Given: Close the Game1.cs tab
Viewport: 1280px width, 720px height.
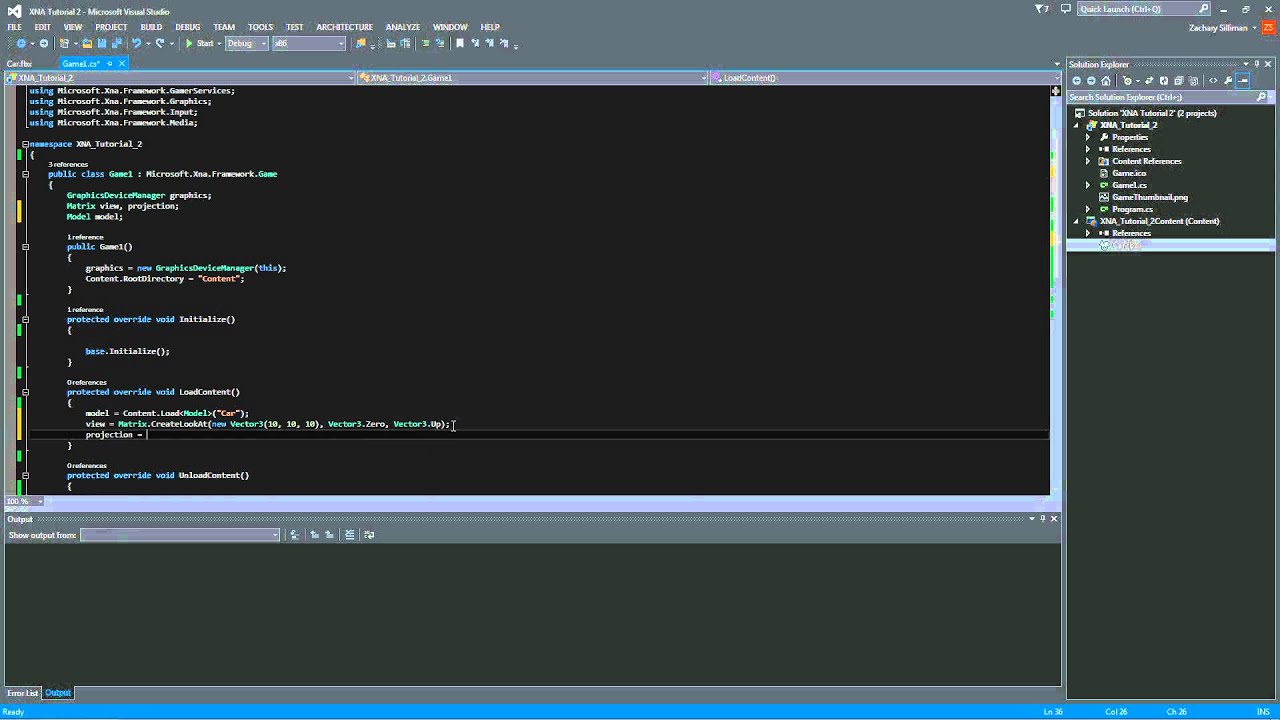Looking at the screenshot, I should click(122, 63).
